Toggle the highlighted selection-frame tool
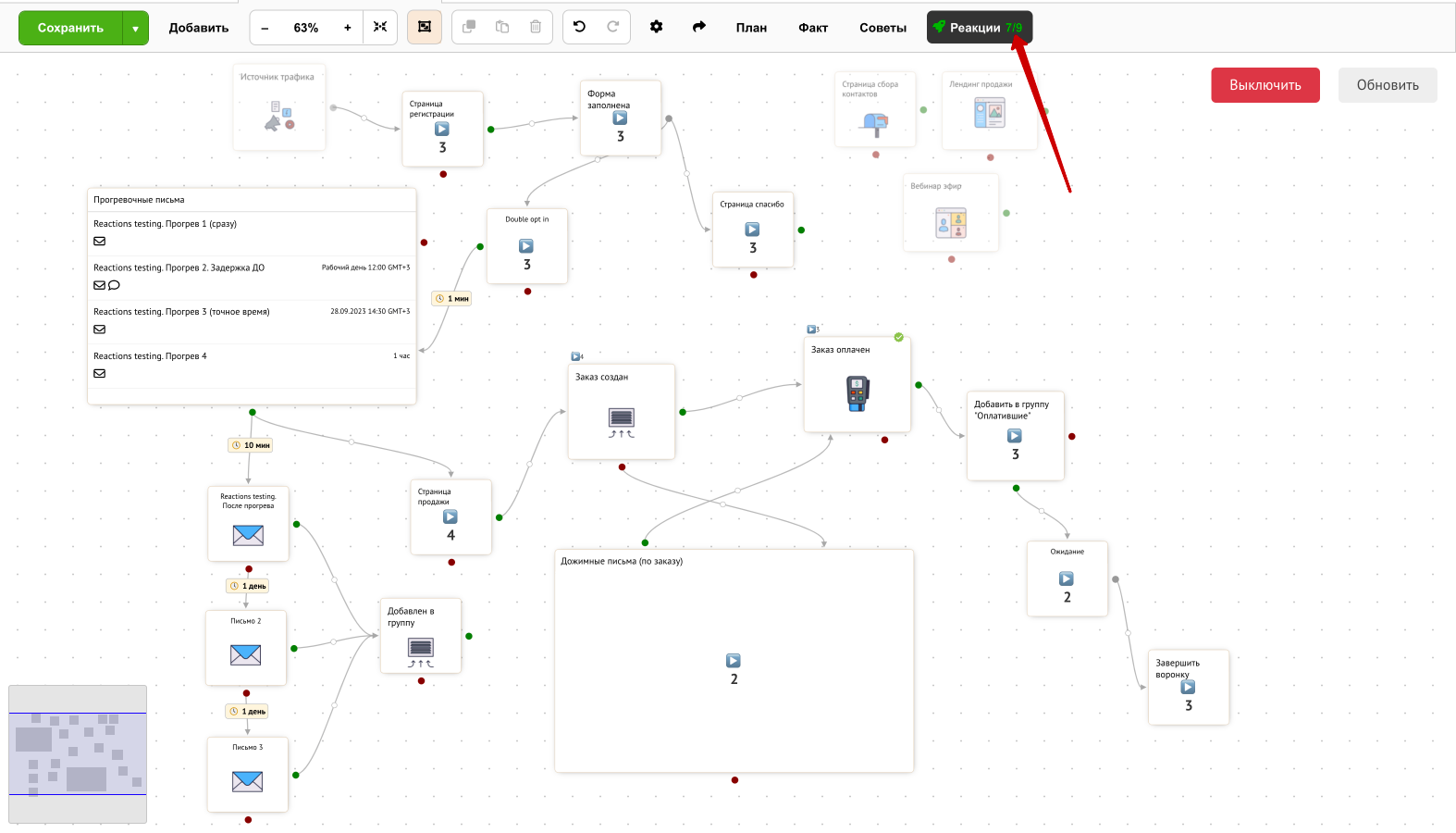This screenshot has width=1456, height=833. (425, 27)
